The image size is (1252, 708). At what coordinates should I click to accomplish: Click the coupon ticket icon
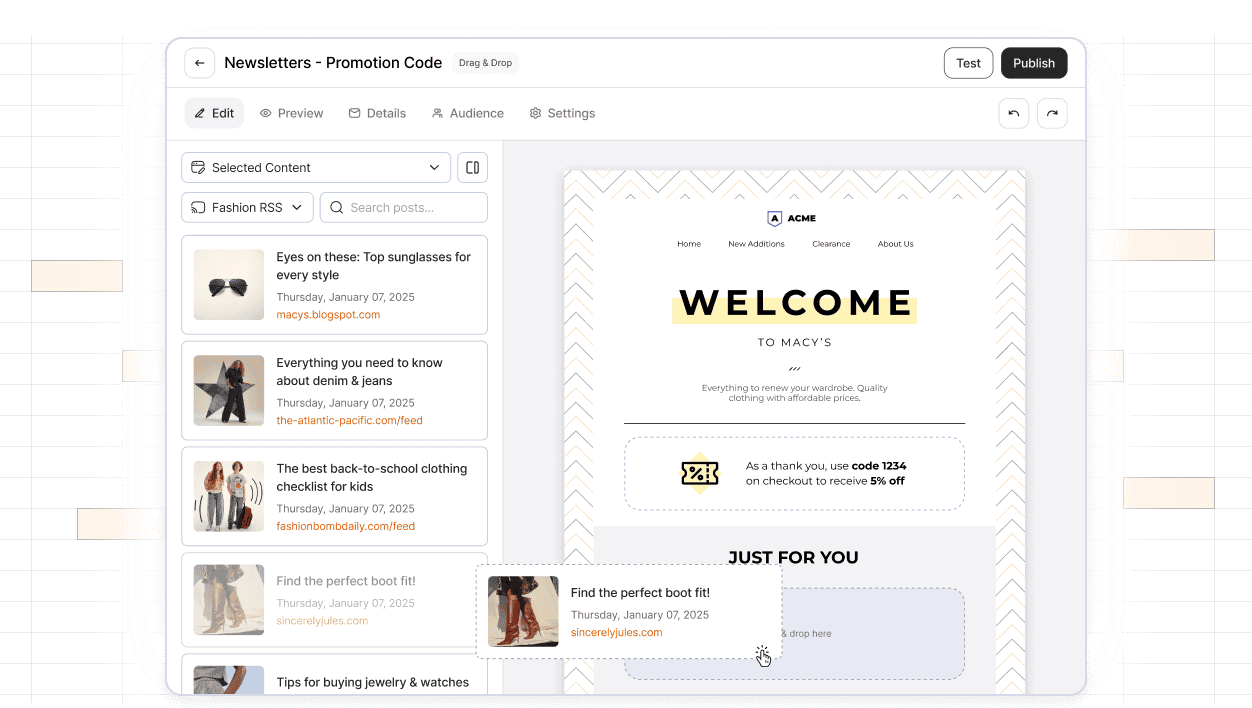pos(700,473)
